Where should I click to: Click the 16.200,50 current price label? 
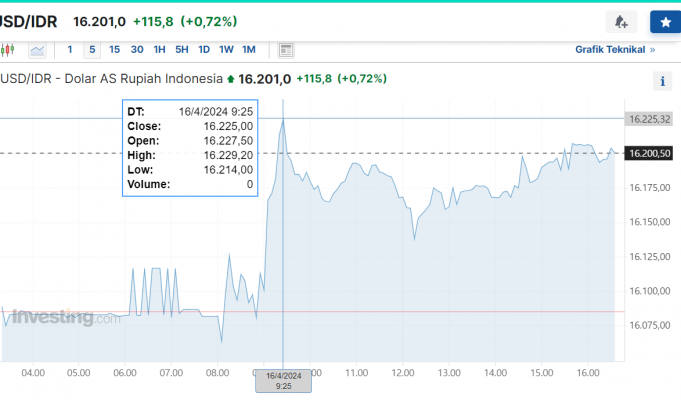pos(650,153)
